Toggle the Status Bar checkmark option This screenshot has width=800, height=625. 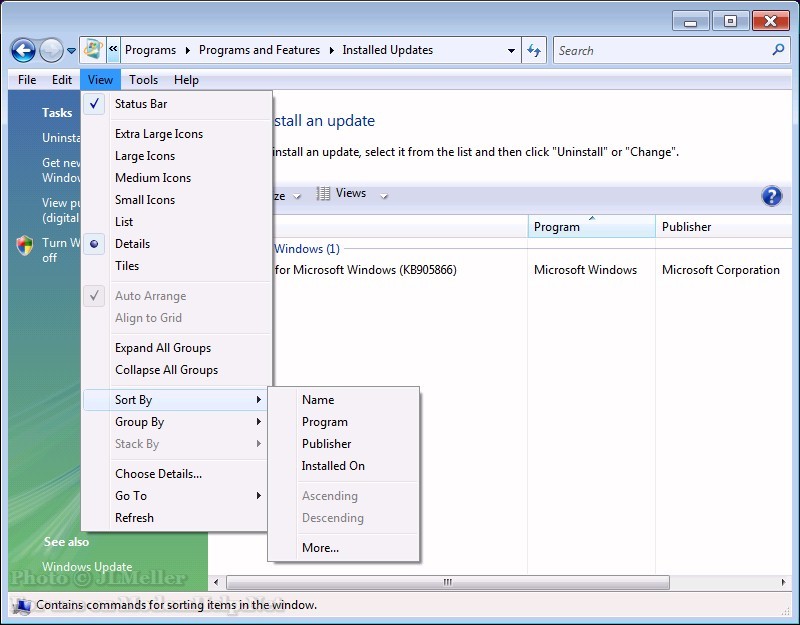(141, 104)
